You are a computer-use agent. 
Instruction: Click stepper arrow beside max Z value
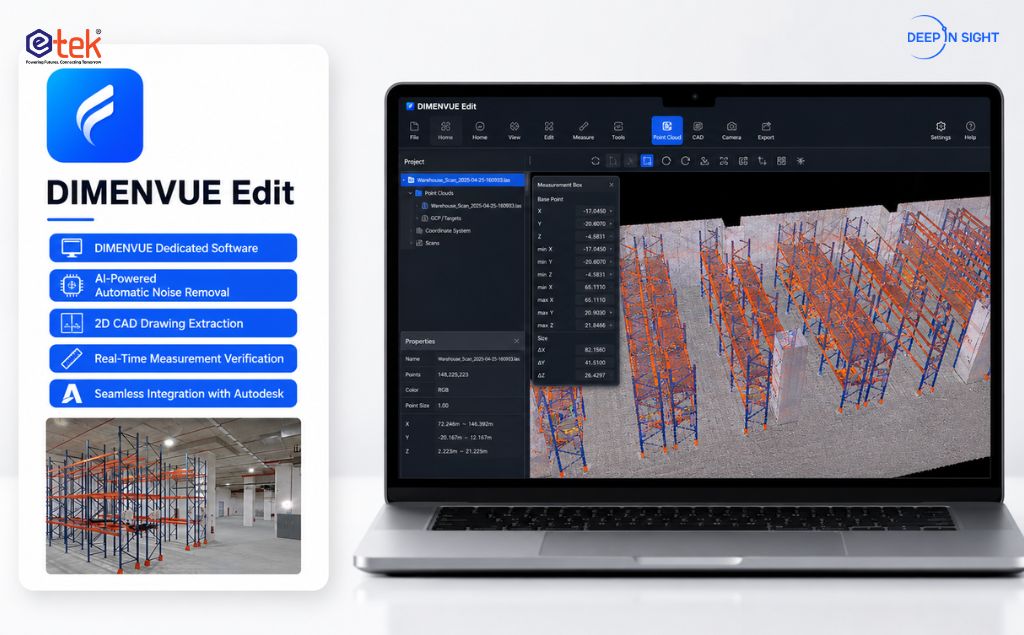[611, 325]
